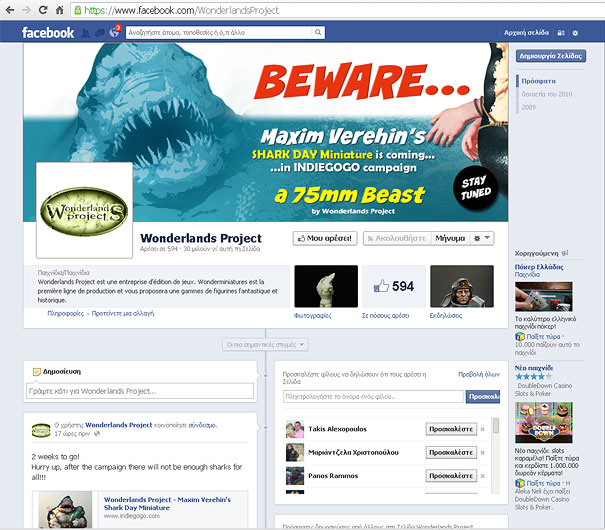
Task: Invite Panos Rammos
Action: click(451, 476)
